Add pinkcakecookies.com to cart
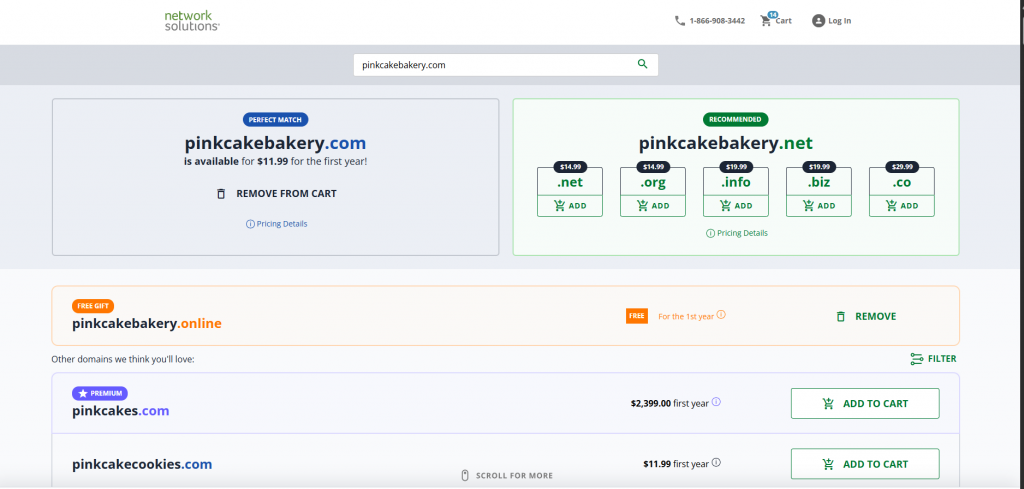 [x=865, y=464]
